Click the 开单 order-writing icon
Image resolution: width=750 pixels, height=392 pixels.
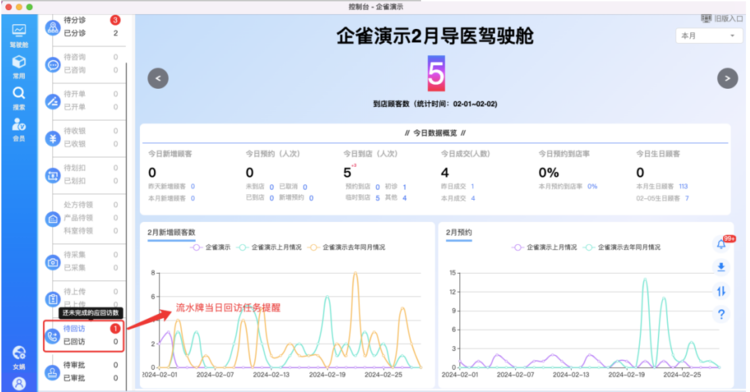(53, 101)
